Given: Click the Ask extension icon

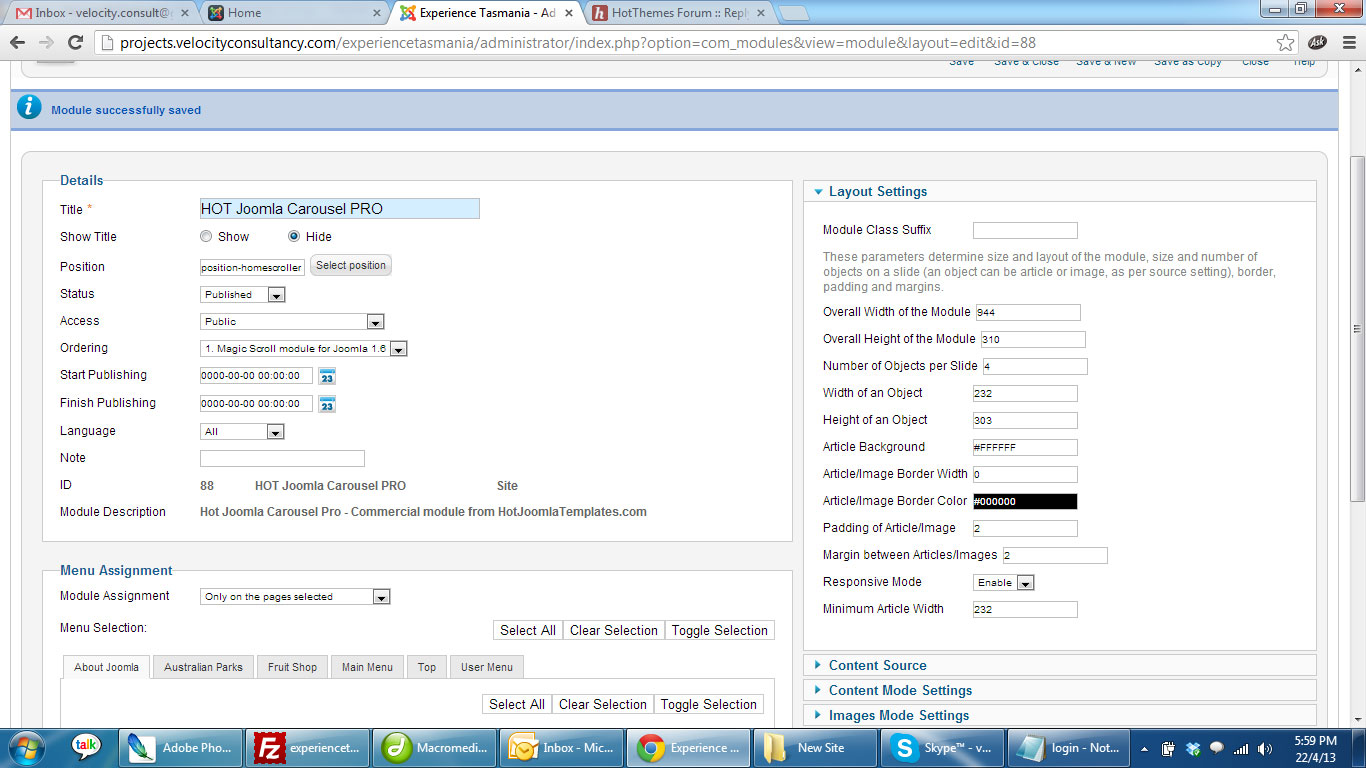Looking at the screenshot, I should click(1316, 42).
